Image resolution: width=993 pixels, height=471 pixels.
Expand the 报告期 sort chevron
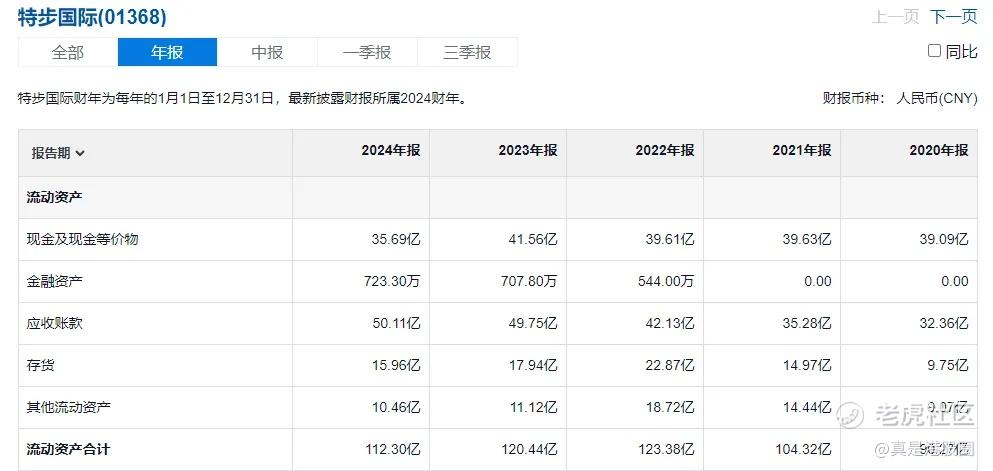[80, 154]
